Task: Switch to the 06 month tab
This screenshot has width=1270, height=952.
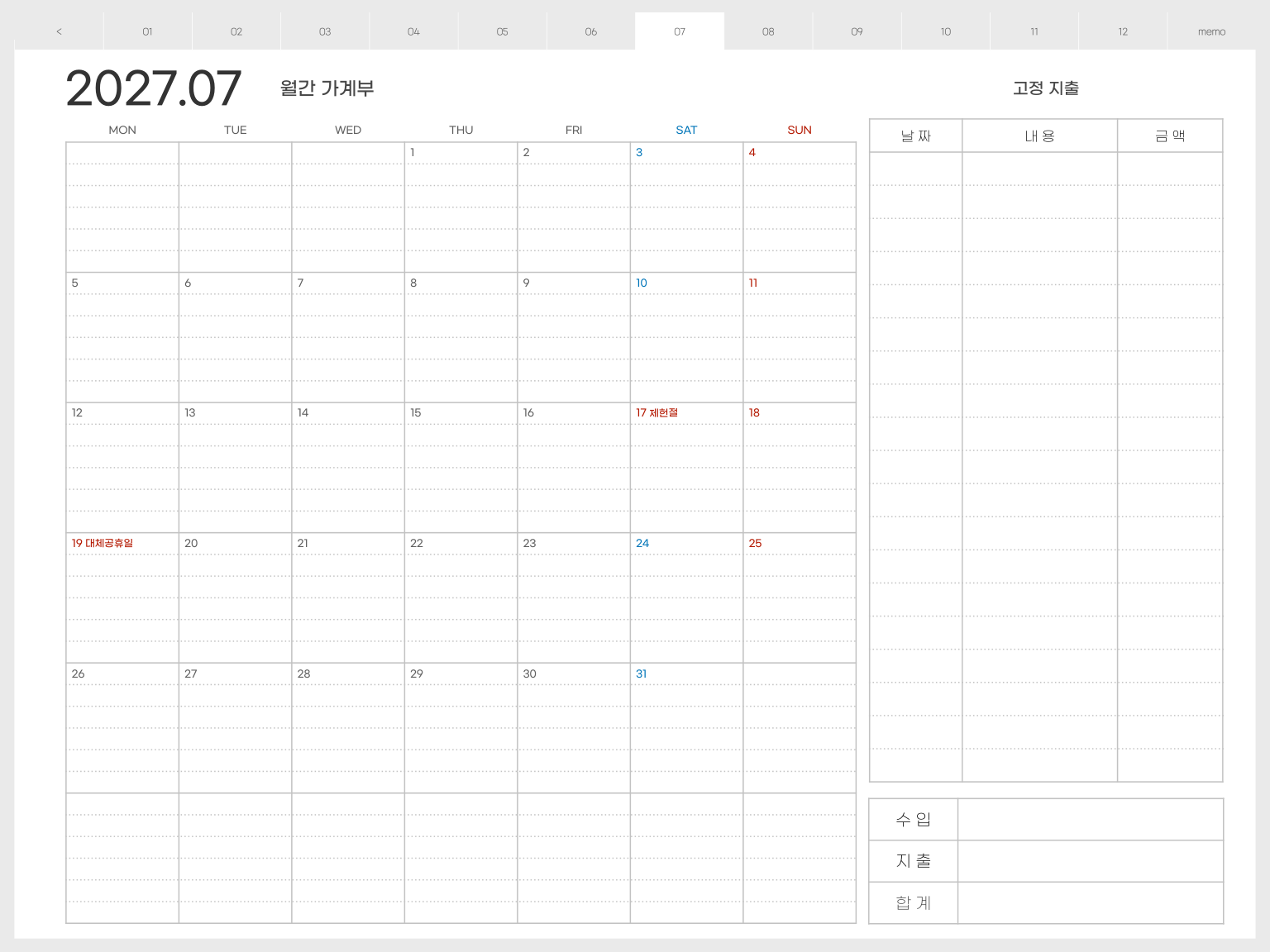Action: coord(591,31)
